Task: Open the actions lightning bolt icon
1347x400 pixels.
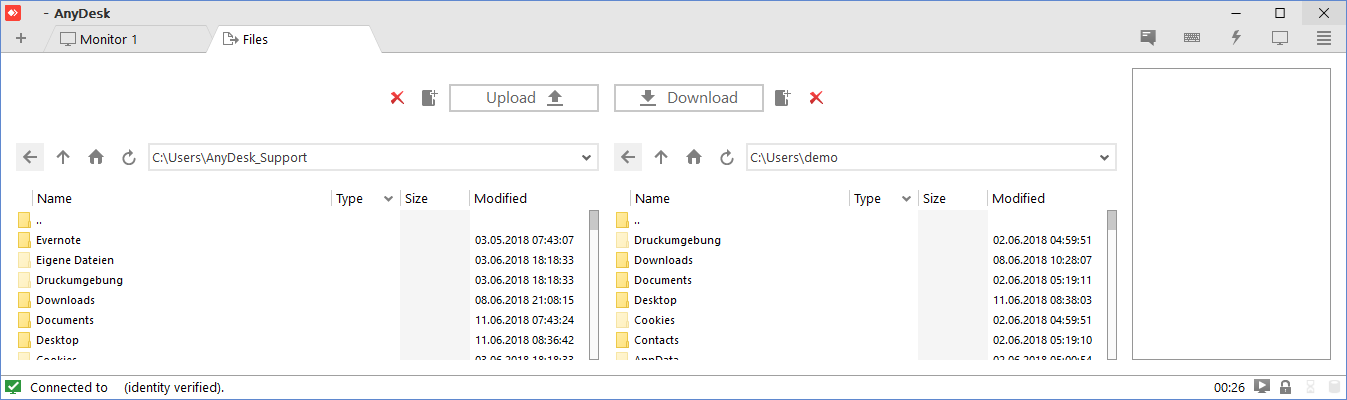Action: (x=1236, y=38)
